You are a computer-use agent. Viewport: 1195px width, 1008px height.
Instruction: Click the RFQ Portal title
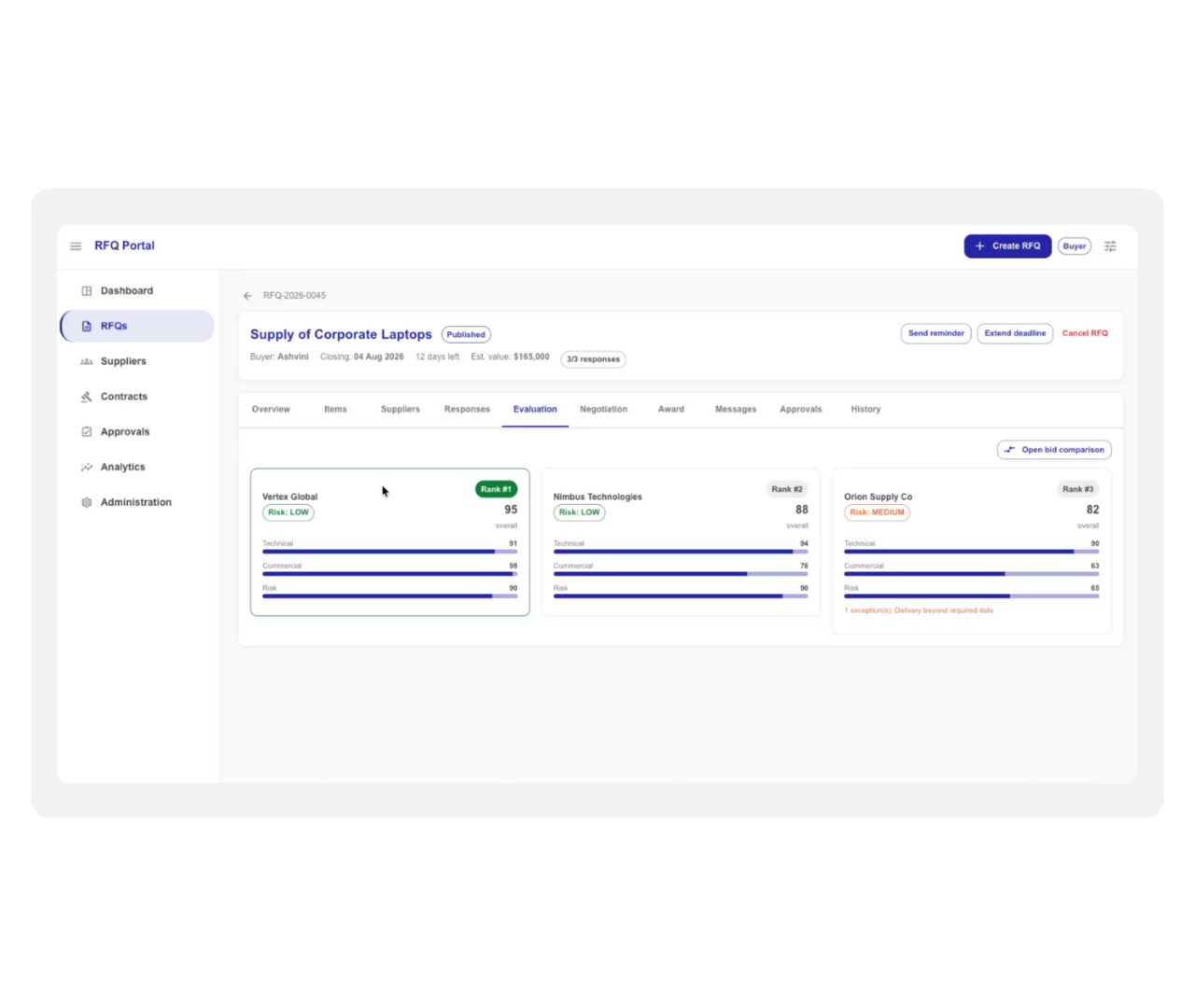click(x=124, y=246)
